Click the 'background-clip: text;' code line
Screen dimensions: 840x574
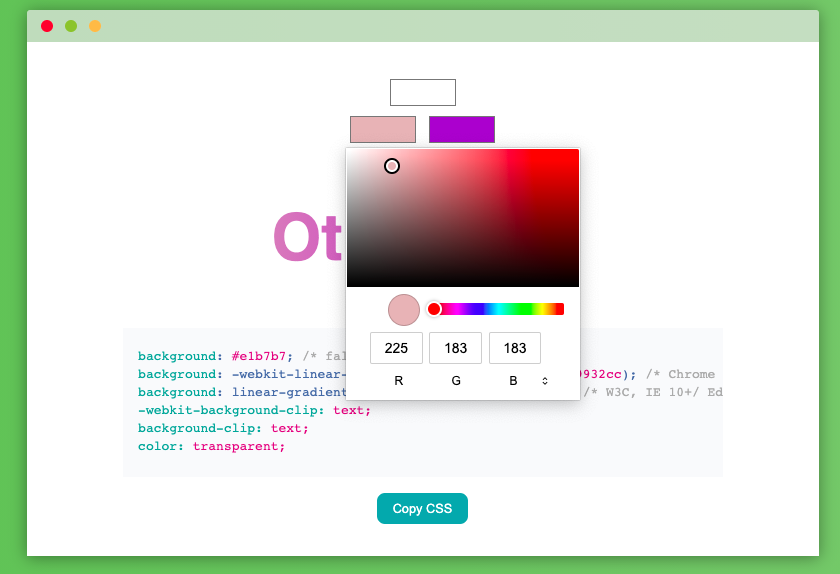pyautogui.click(x=223, y=428)
